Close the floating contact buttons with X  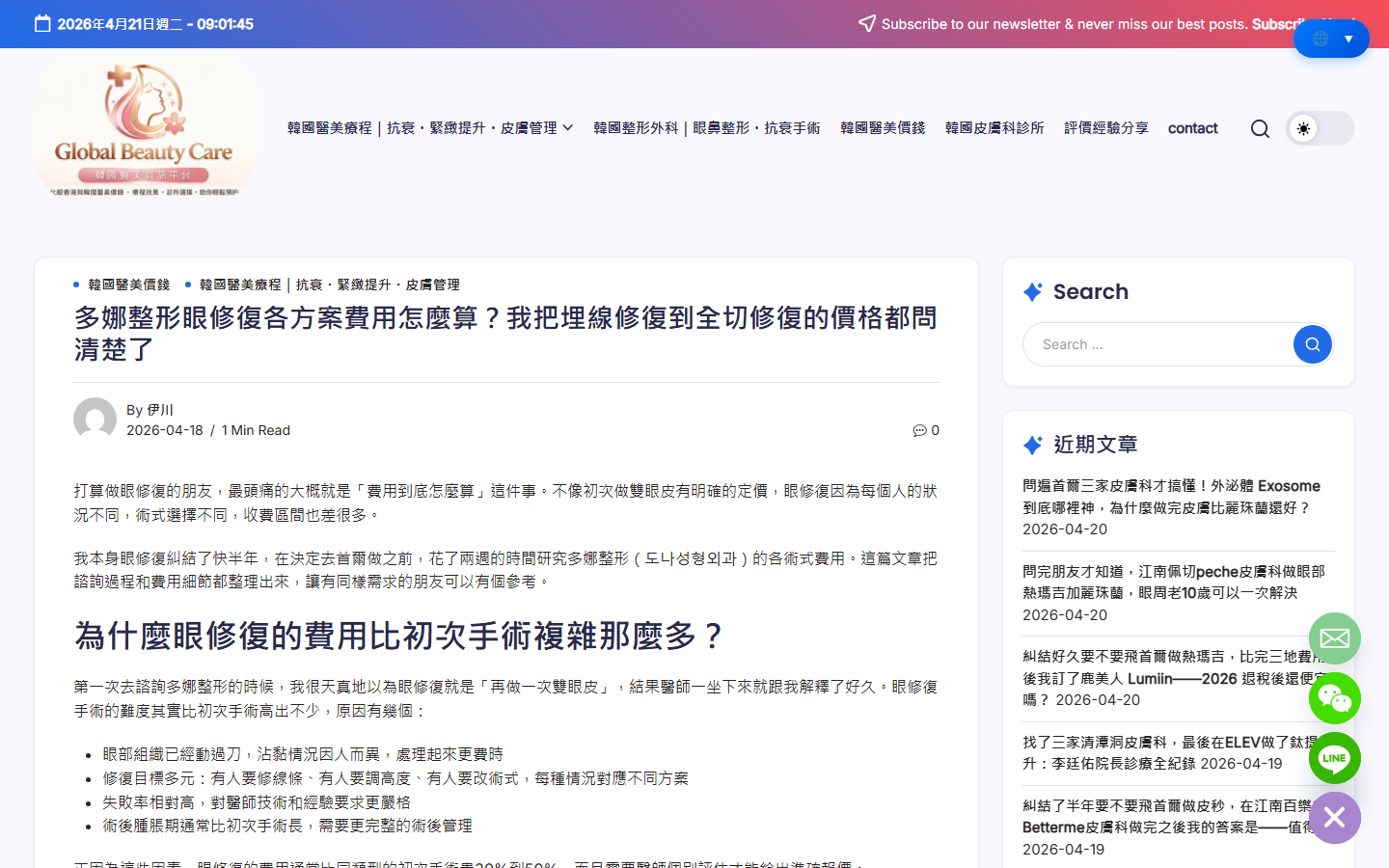pos(1335,818)
